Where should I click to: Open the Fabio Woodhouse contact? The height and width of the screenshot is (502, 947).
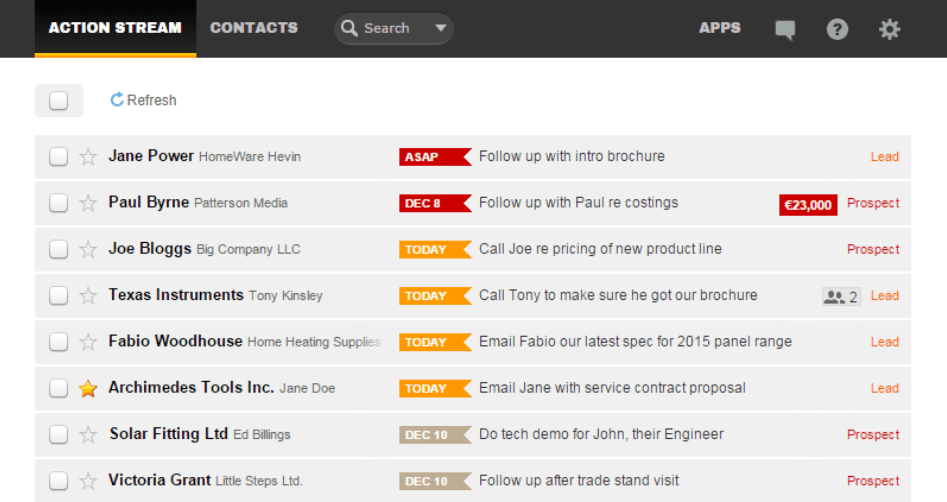pyautogui.click(x=175, y=341)
